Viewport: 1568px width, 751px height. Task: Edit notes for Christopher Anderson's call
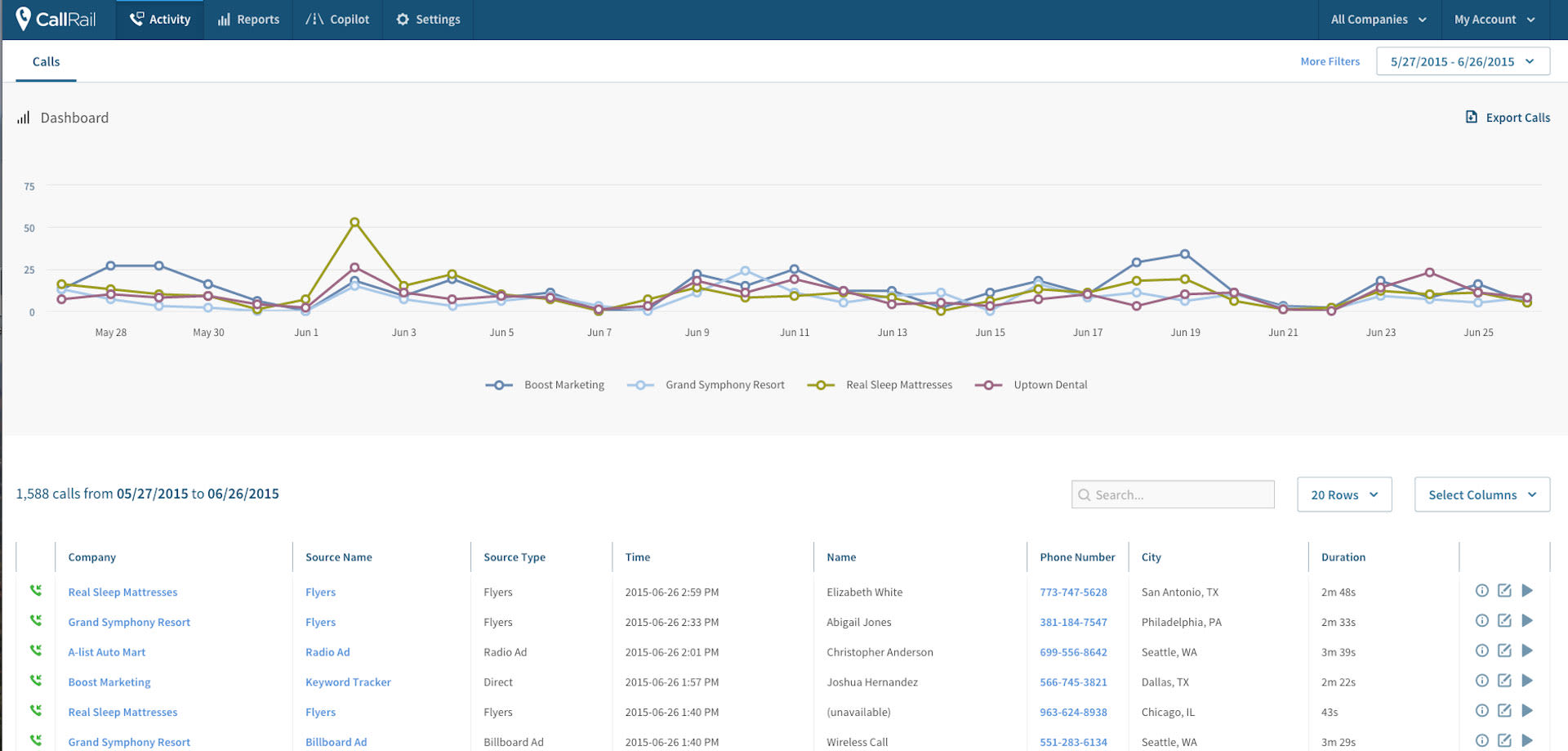point(1504,650)
